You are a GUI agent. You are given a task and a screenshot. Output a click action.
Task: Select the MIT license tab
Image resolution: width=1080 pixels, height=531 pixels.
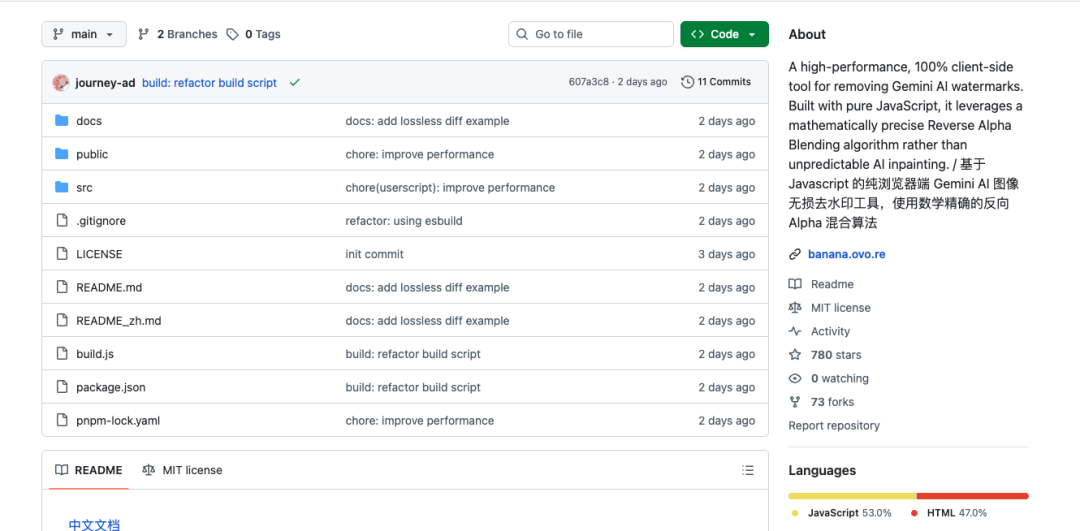pyautogui.click(x=182, y=470)
